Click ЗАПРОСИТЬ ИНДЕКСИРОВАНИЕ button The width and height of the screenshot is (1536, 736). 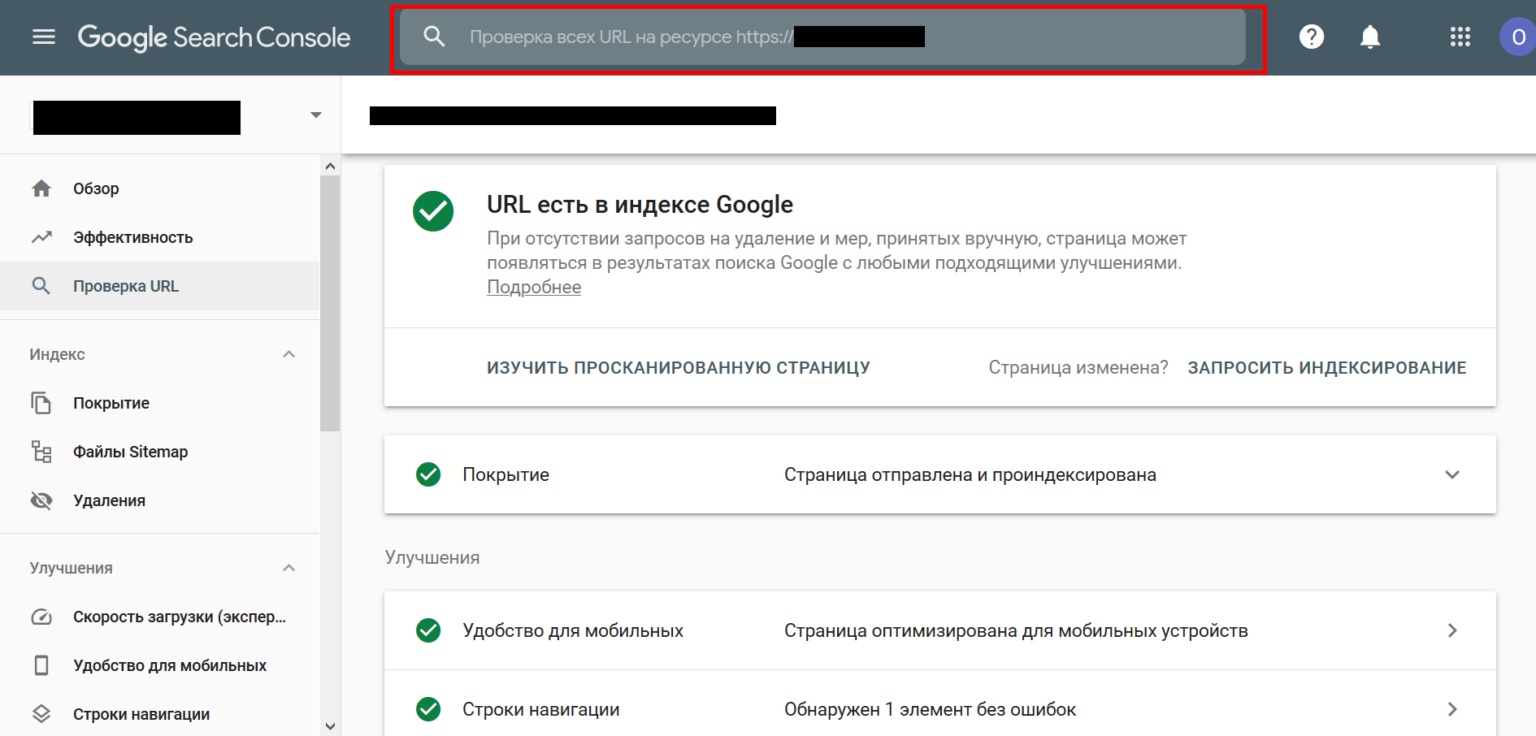click(1326, 368)
